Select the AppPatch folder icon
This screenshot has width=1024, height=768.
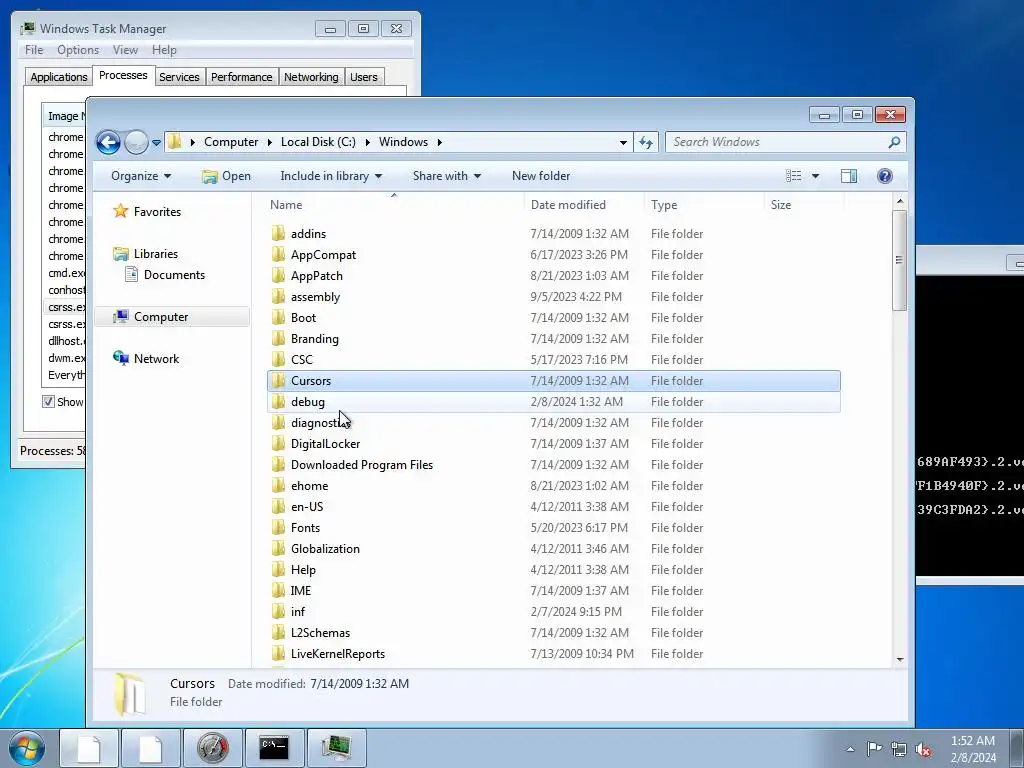278,275
